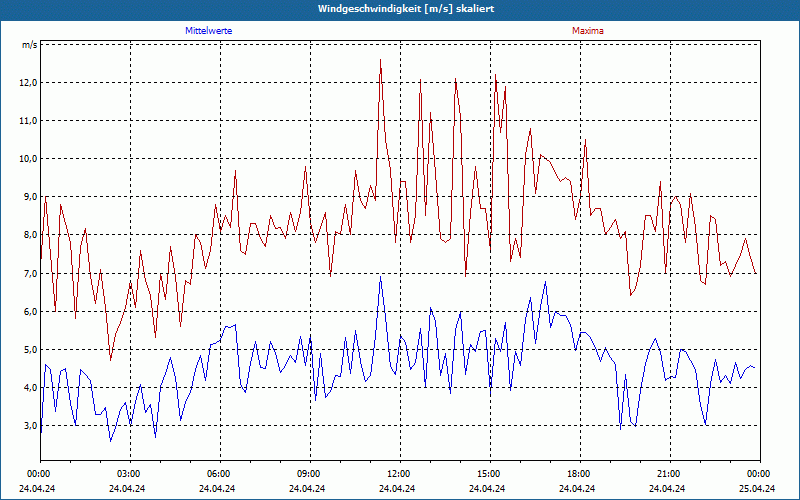
Task: Click the 25.04.24 date label
Action: tap(757, 488)
